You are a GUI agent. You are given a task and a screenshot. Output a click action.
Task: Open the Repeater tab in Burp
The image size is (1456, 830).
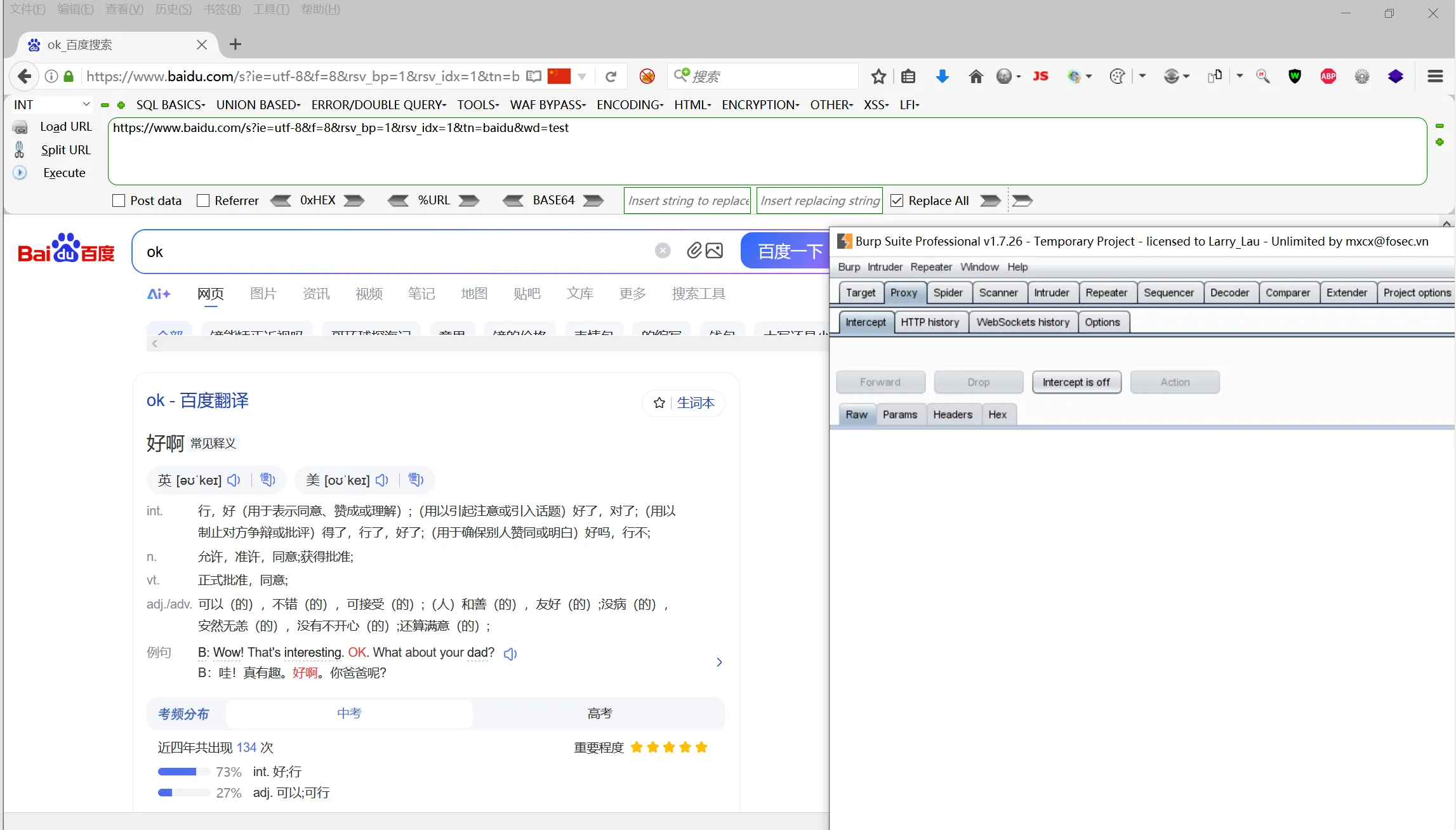coord(1106,293)
